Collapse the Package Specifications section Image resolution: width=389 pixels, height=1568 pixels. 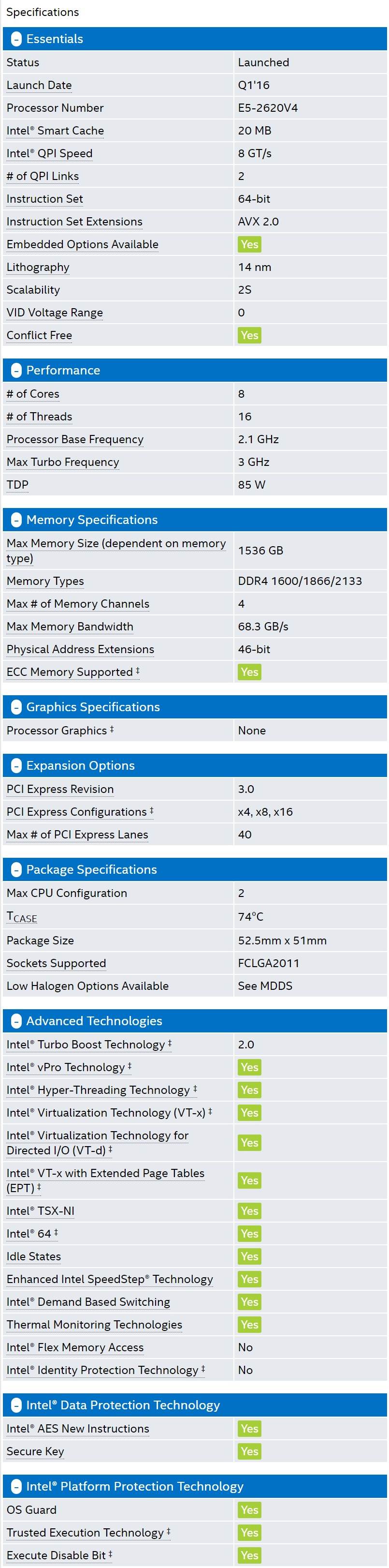[x=16, y=870]
